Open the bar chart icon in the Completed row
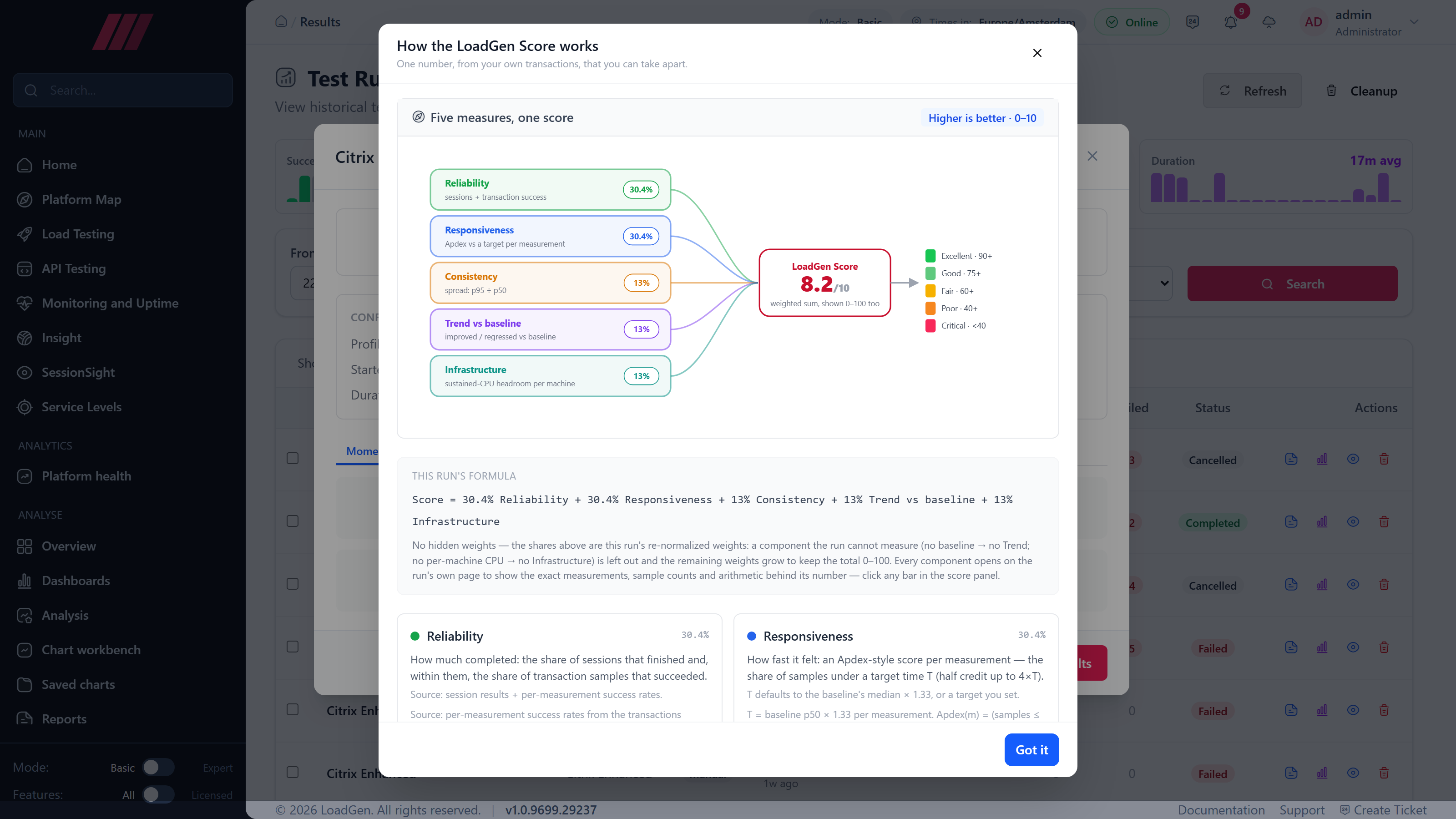The width and height of the screenshot is (1456, 819). (x=1322, y=522)
